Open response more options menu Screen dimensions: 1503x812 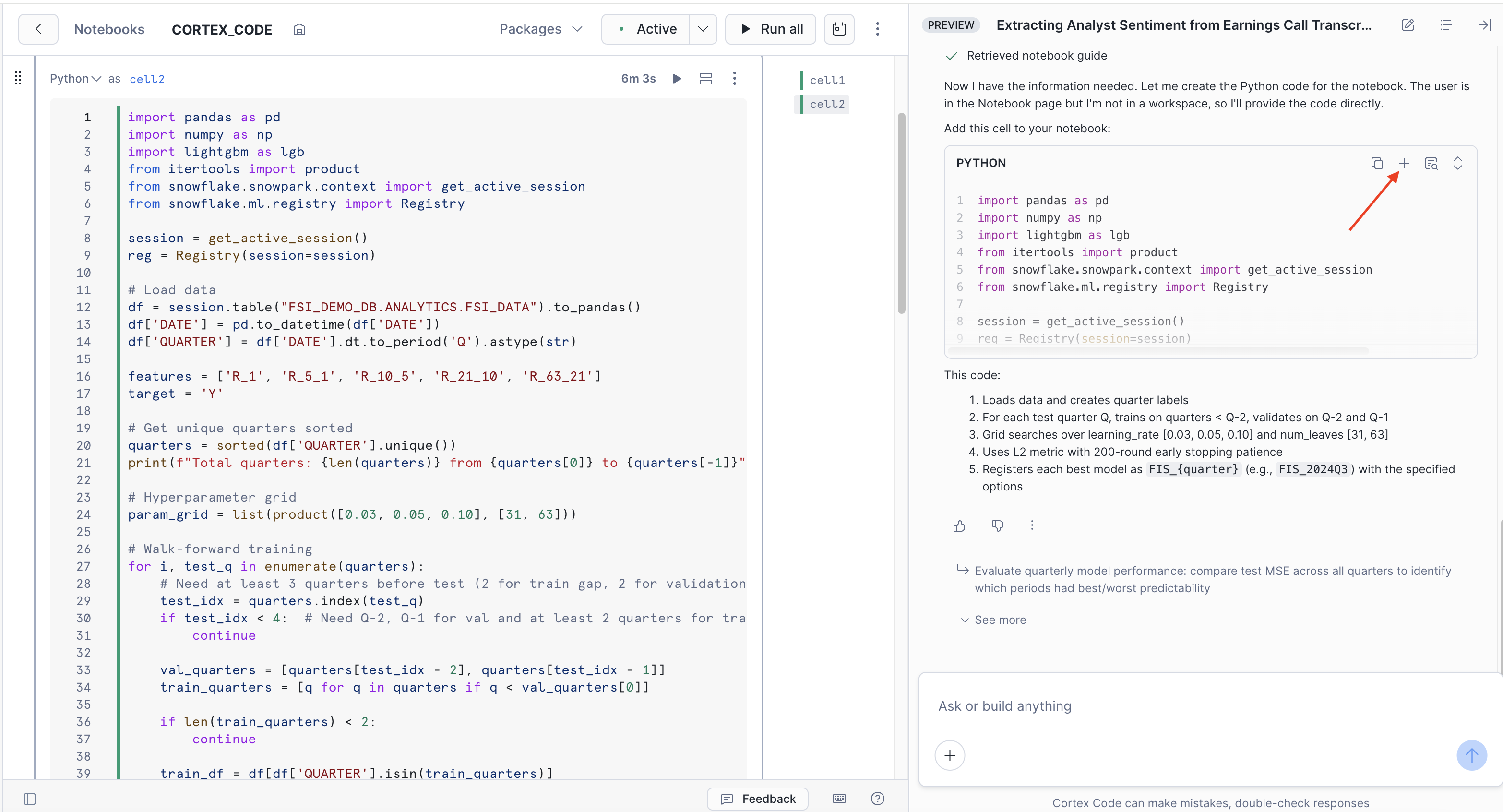click(1032, 525)
